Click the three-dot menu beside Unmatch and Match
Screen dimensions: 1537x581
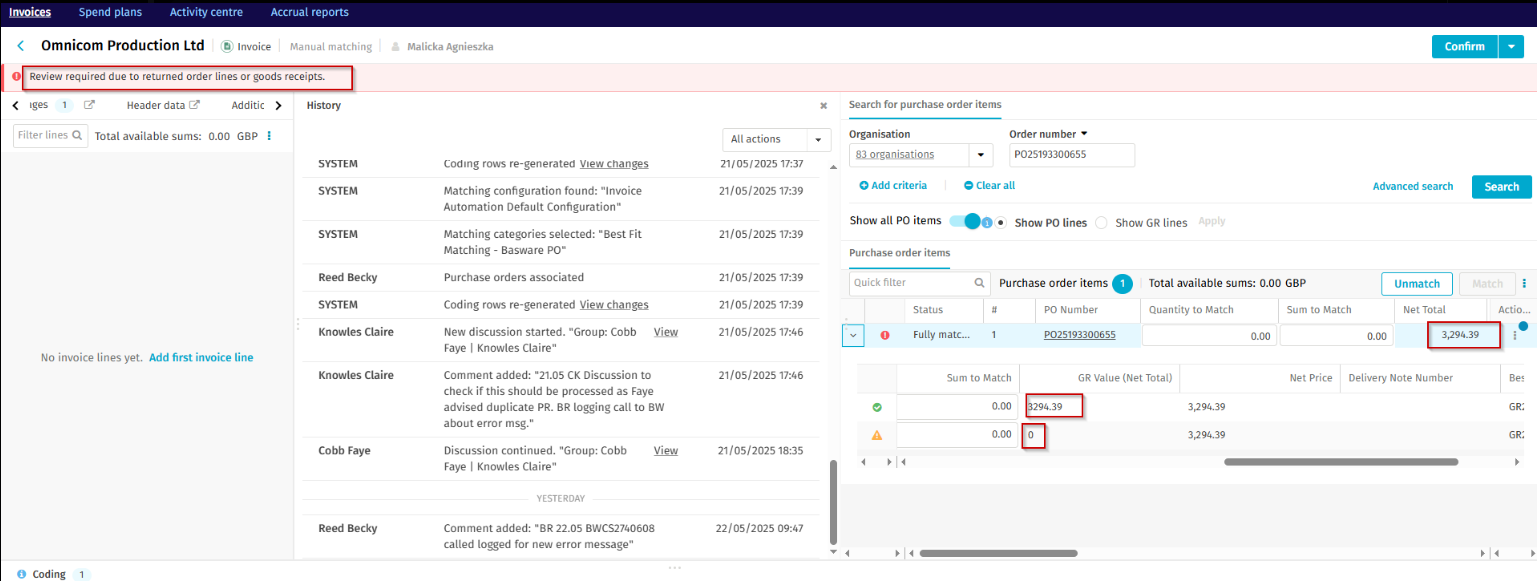click(1524, 284)
